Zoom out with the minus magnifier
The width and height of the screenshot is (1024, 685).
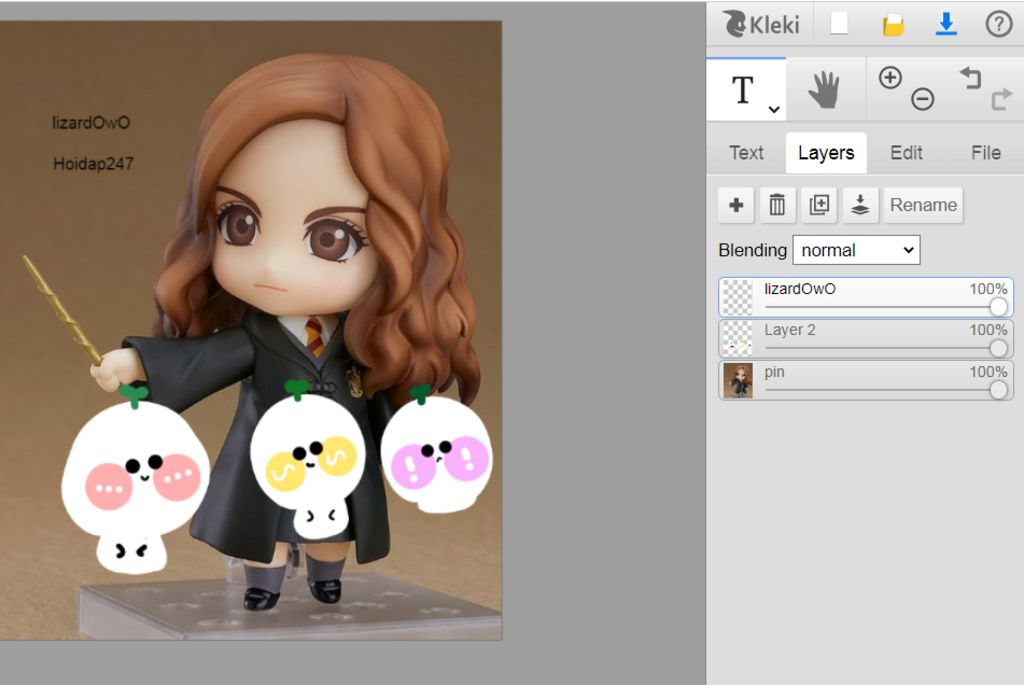(922, 99)
